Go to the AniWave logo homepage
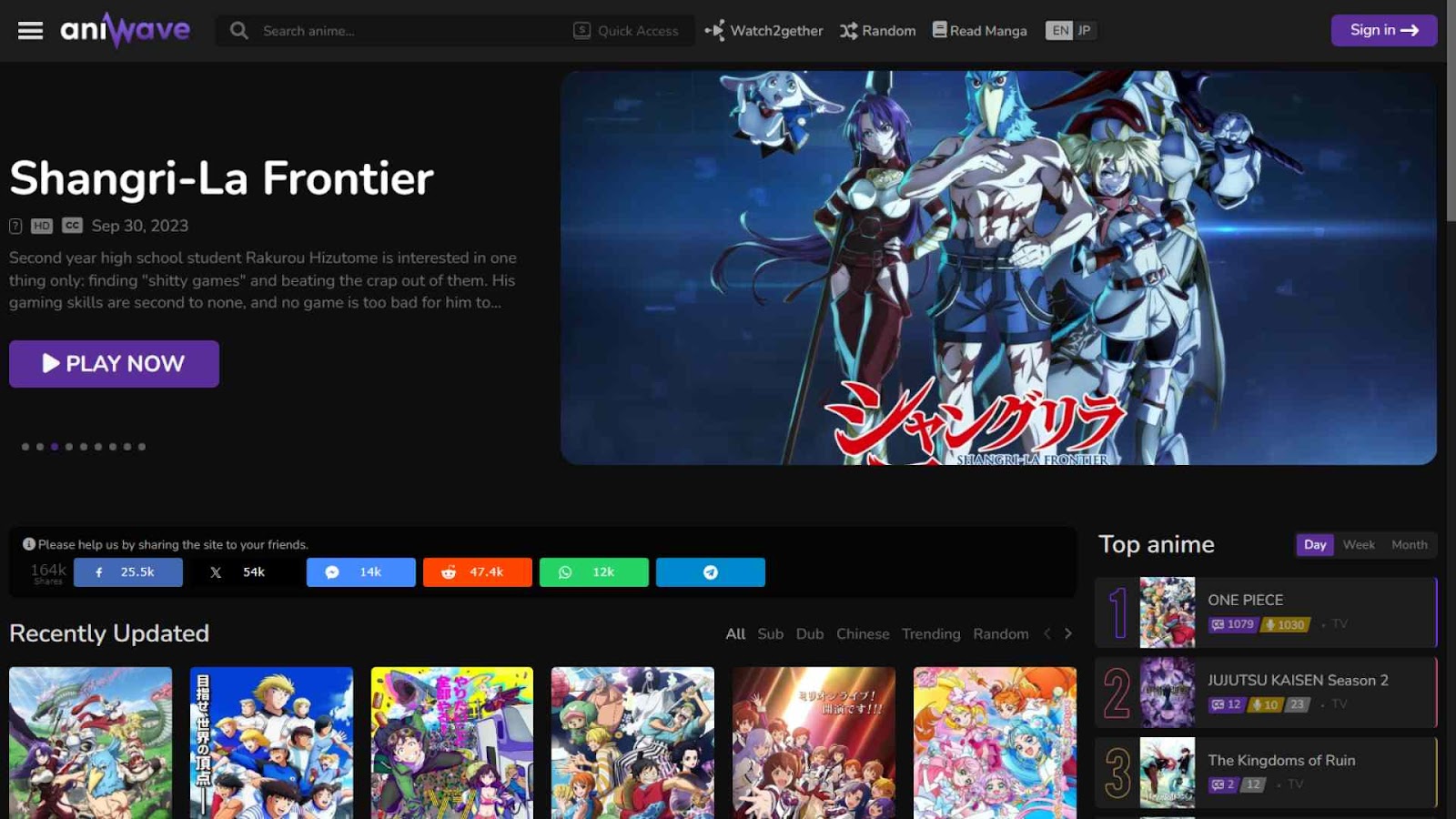The width and height of the screenshot is (1456, 819). click(x=126, y=30)
